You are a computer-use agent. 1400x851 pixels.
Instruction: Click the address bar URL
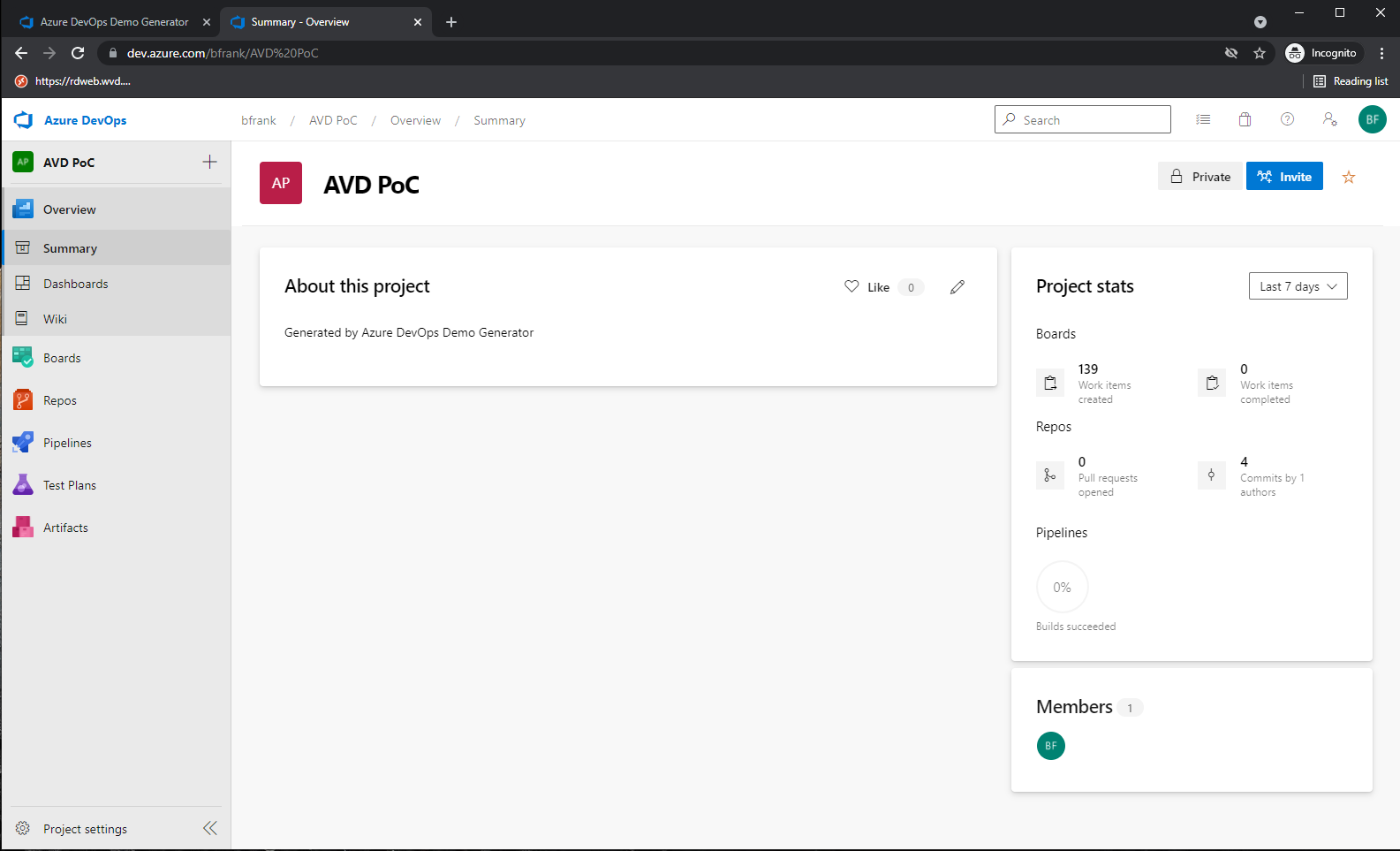click(223, 53)
